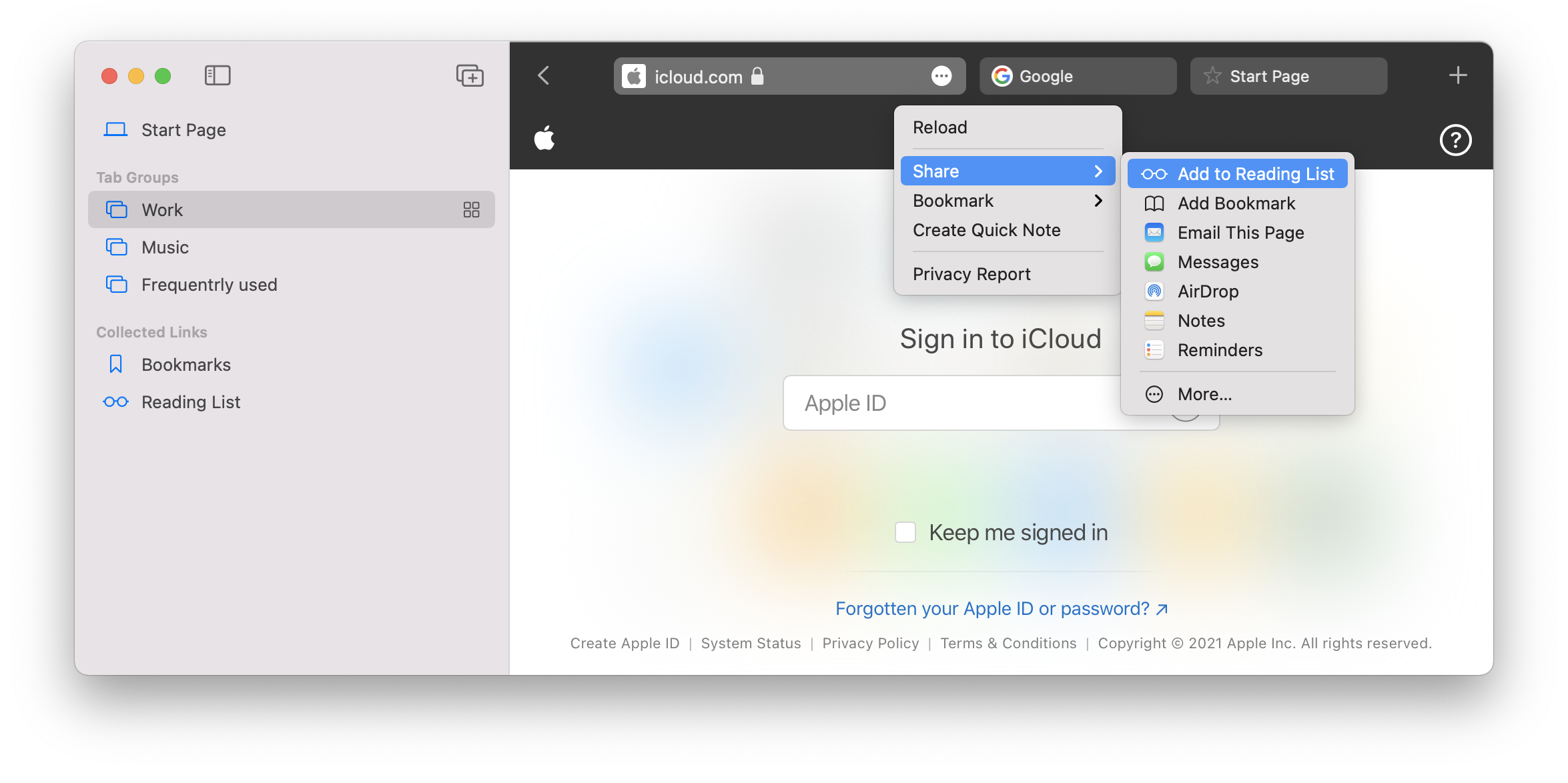Image resolution: width=1568 pixels, height=783 pixels.
Task: Click the Forgotten your Apple ID link
Action: [x=1001, y=608]
